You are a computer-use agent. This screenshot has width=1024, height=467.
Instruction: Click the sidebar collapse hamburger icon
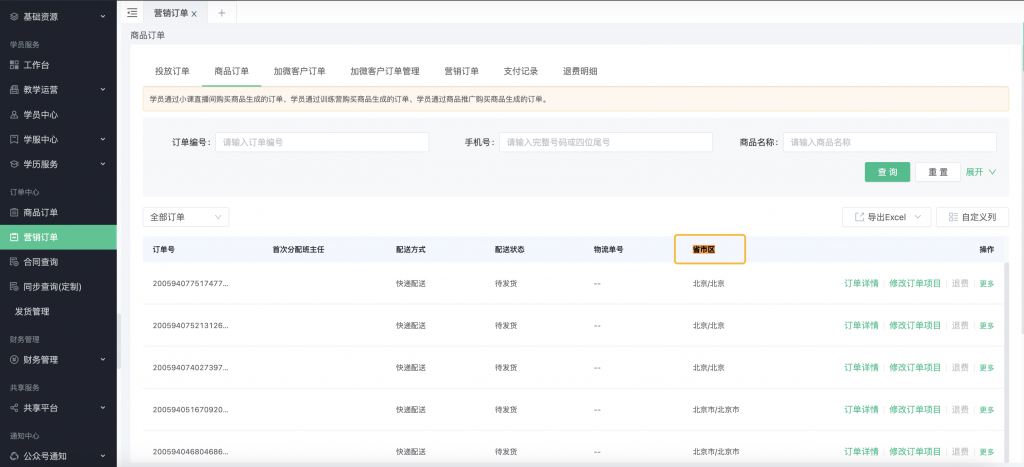click(132, 12)
